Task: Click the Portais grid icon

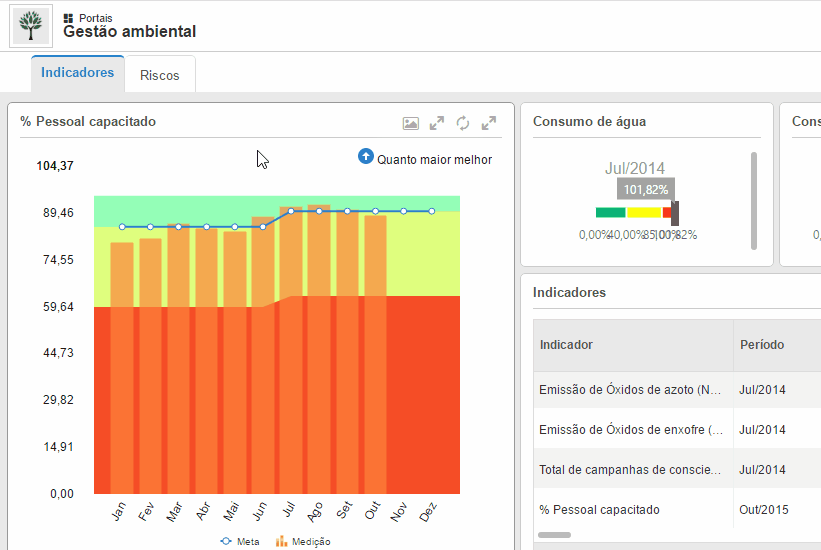Action: [69, 18]
